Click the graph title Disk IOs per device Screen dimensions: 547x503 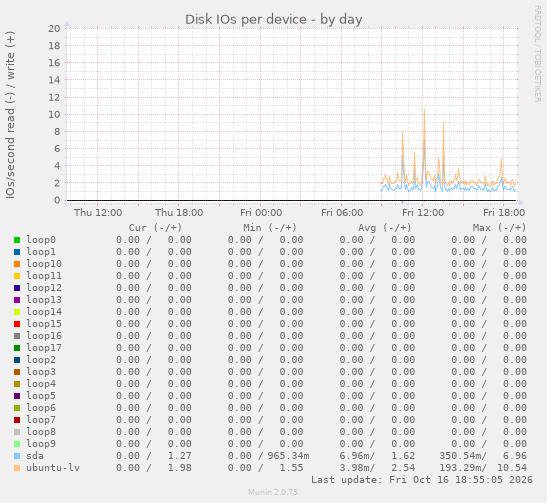click(274, 20)
